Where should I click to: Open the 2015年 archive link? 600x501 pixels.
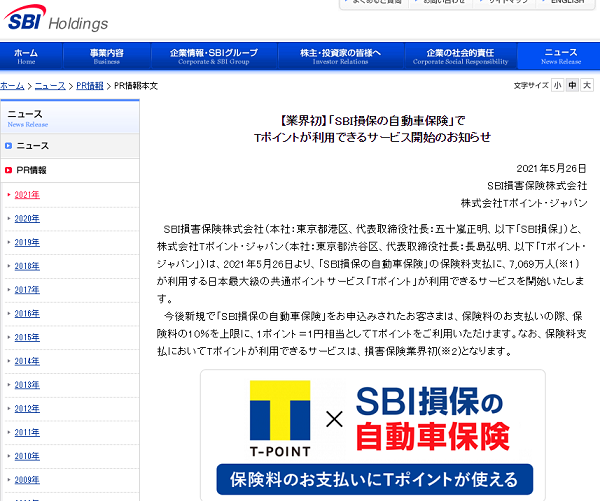point(27,337)
